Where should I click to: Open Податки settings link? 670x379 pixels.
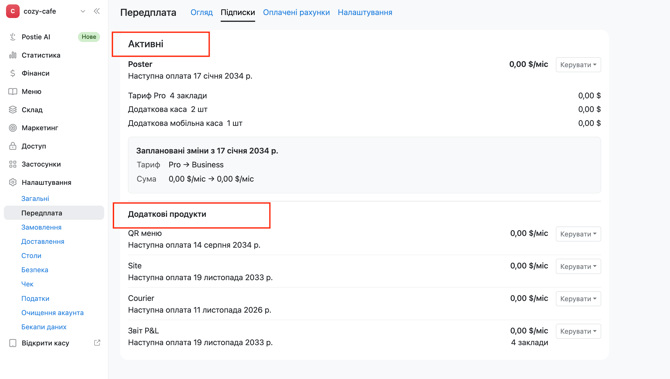pos(35,298)
